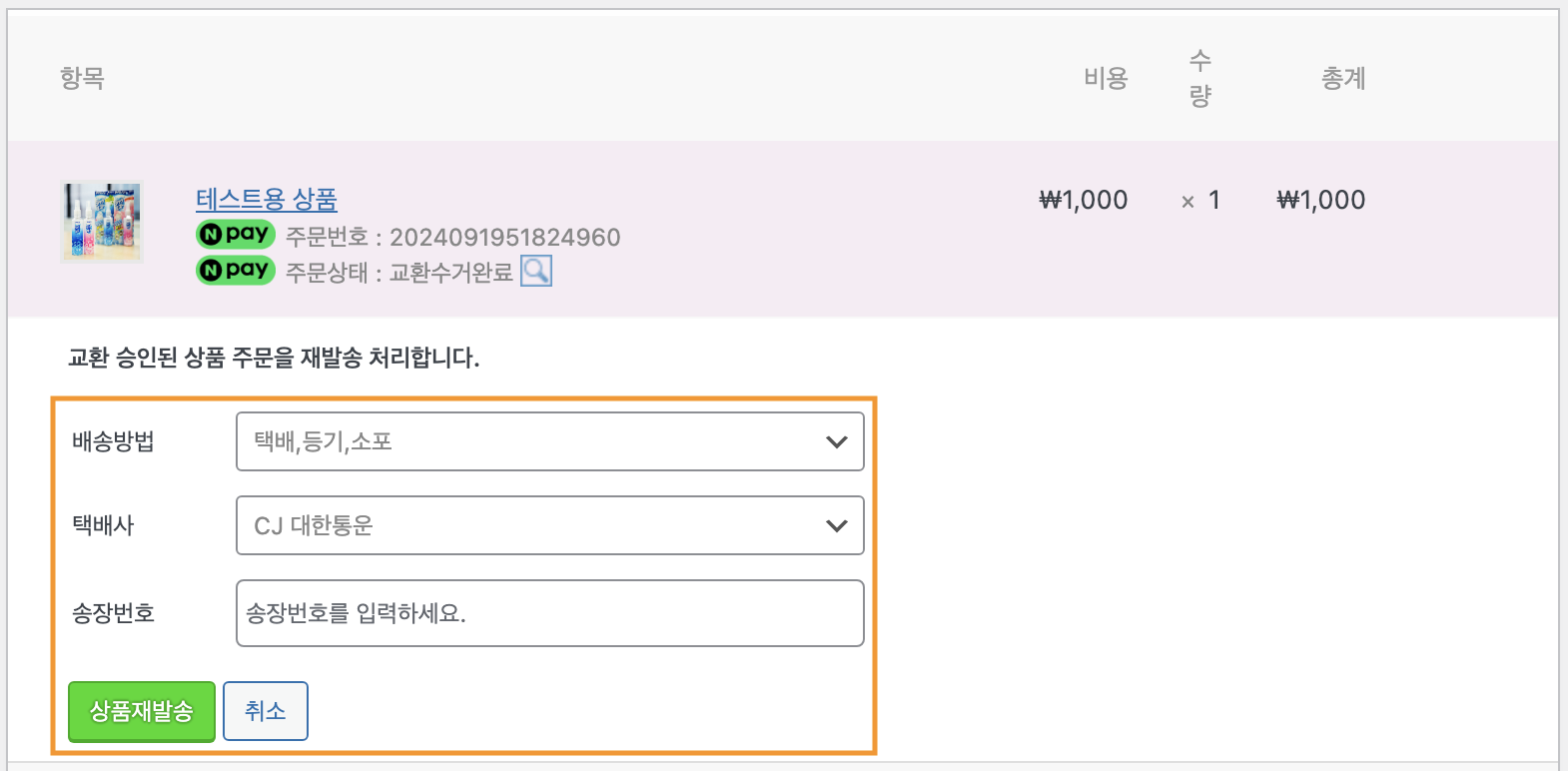Image resolution: width=1568 pixels, height=771 pixels.
Task: Click the 총계 column header
Action: 1343,78
